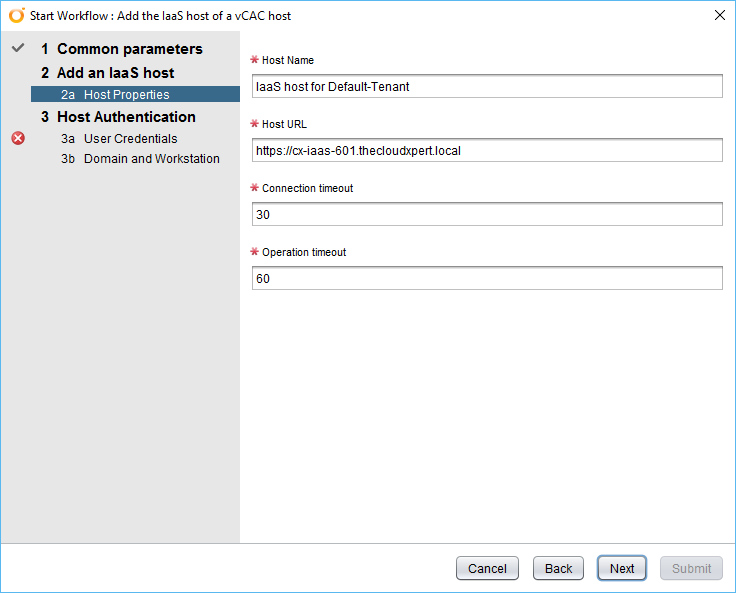Viewport: 736px width, 593px height.
Task: Click the red asterisk next to Host Name
Action: (255, 61)
